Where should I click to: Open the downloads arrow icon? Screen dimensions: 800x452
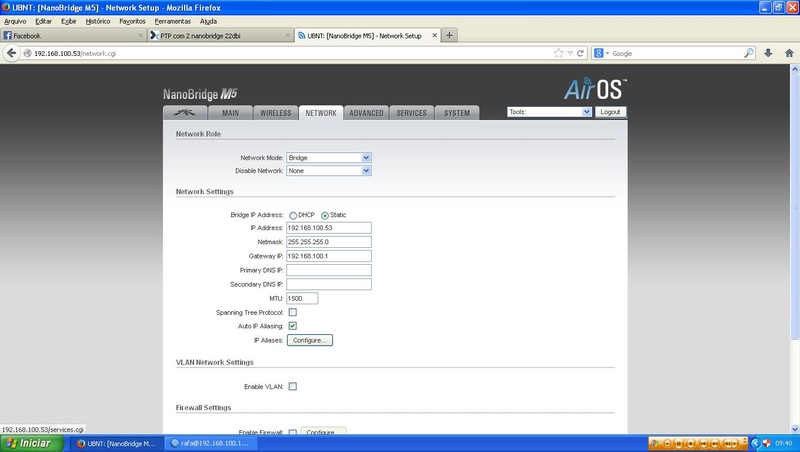point(768,53)
